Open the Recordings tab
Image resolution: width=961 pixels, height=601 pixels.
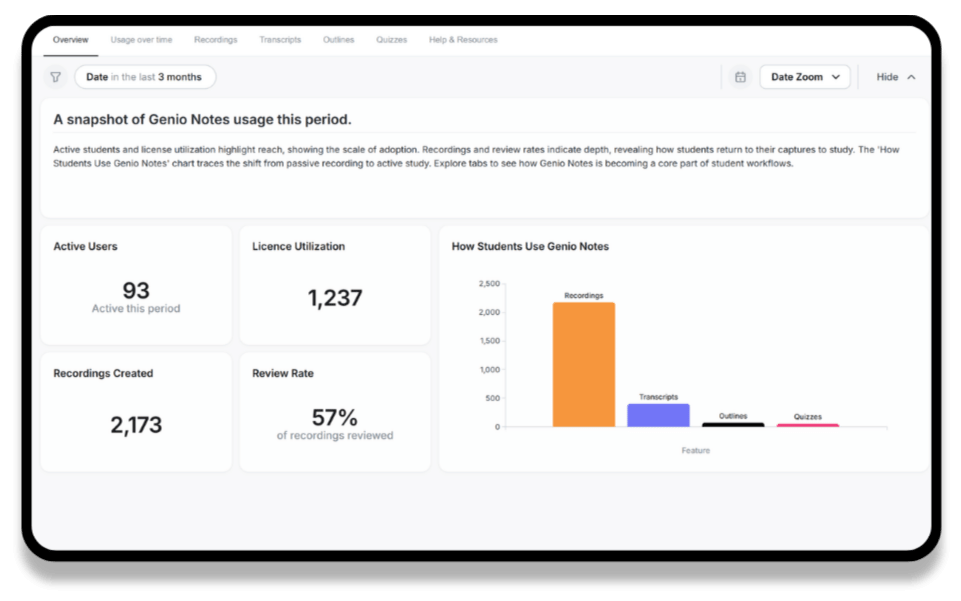215,40
